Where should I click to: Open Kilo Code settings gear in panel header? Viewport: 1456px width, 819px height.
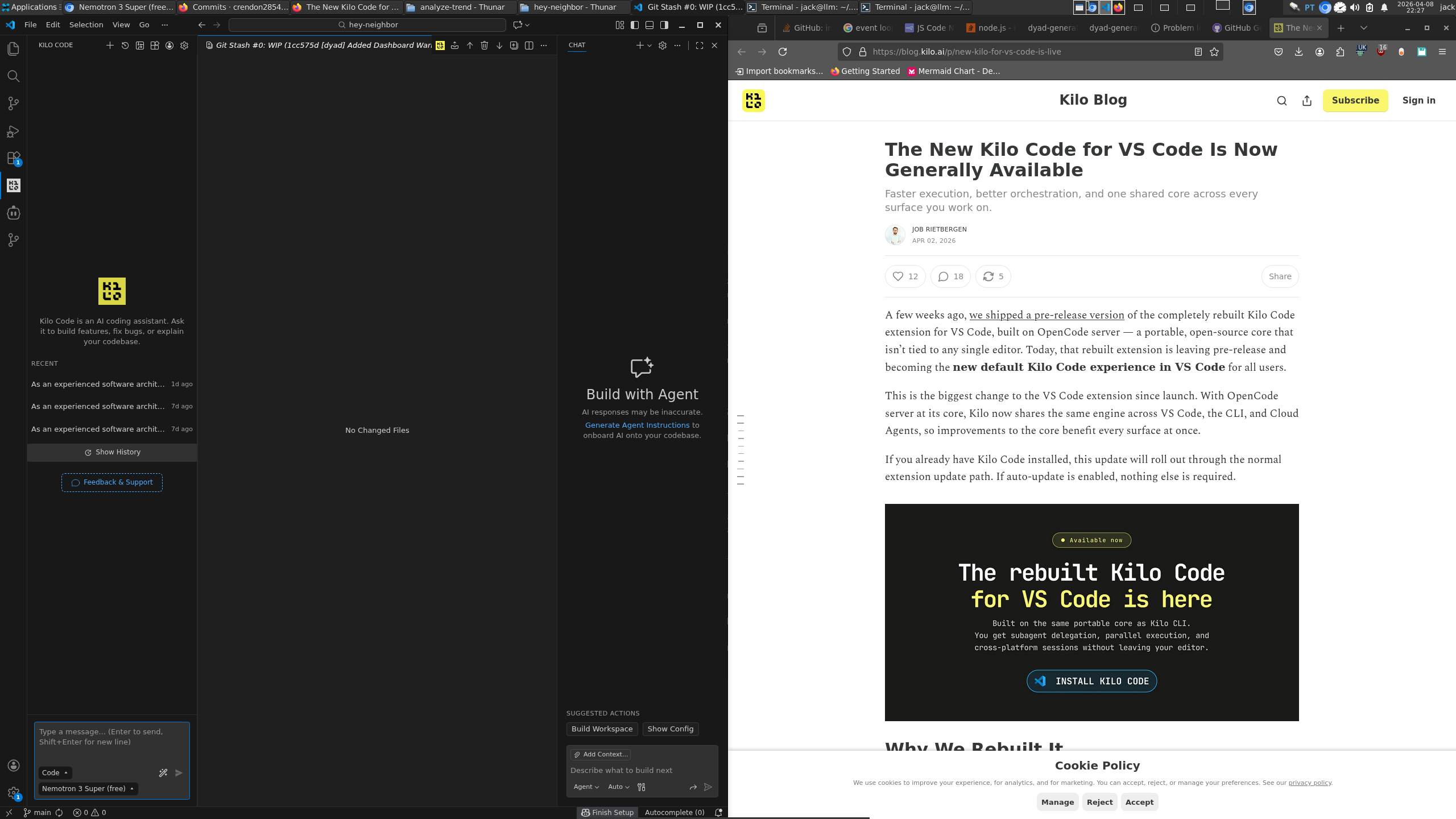pyautogui.click(x=184, y=45)
